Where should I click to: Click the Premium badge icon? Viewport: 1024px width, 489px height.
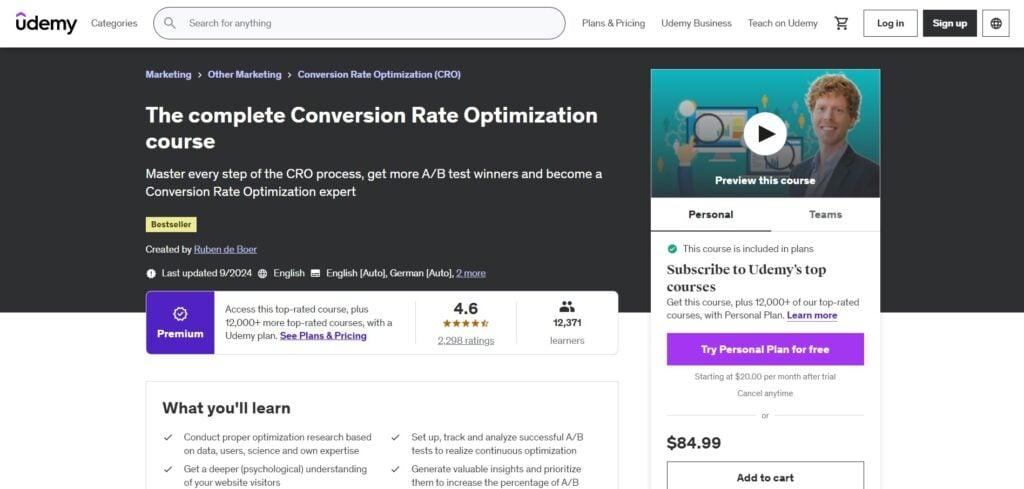(x=180, y=314)
